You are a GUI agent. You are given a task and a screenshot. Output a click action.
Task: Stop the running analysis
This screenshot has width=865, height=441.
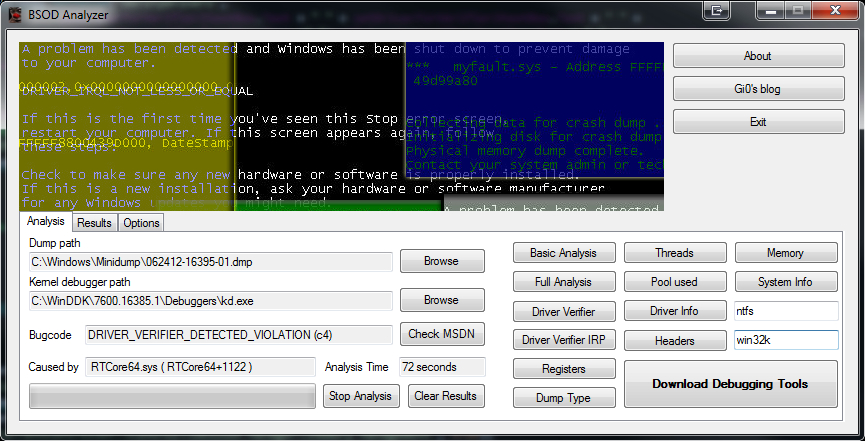[x=361, y=396]
